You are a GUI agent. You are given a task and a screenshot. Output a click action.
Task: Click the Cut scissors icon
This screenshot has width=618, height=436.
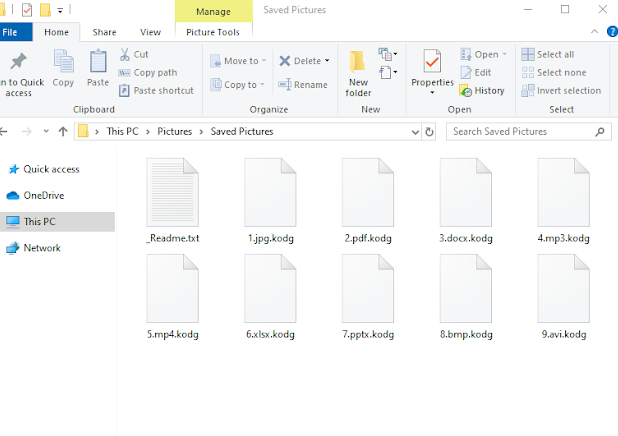[125, 55]
